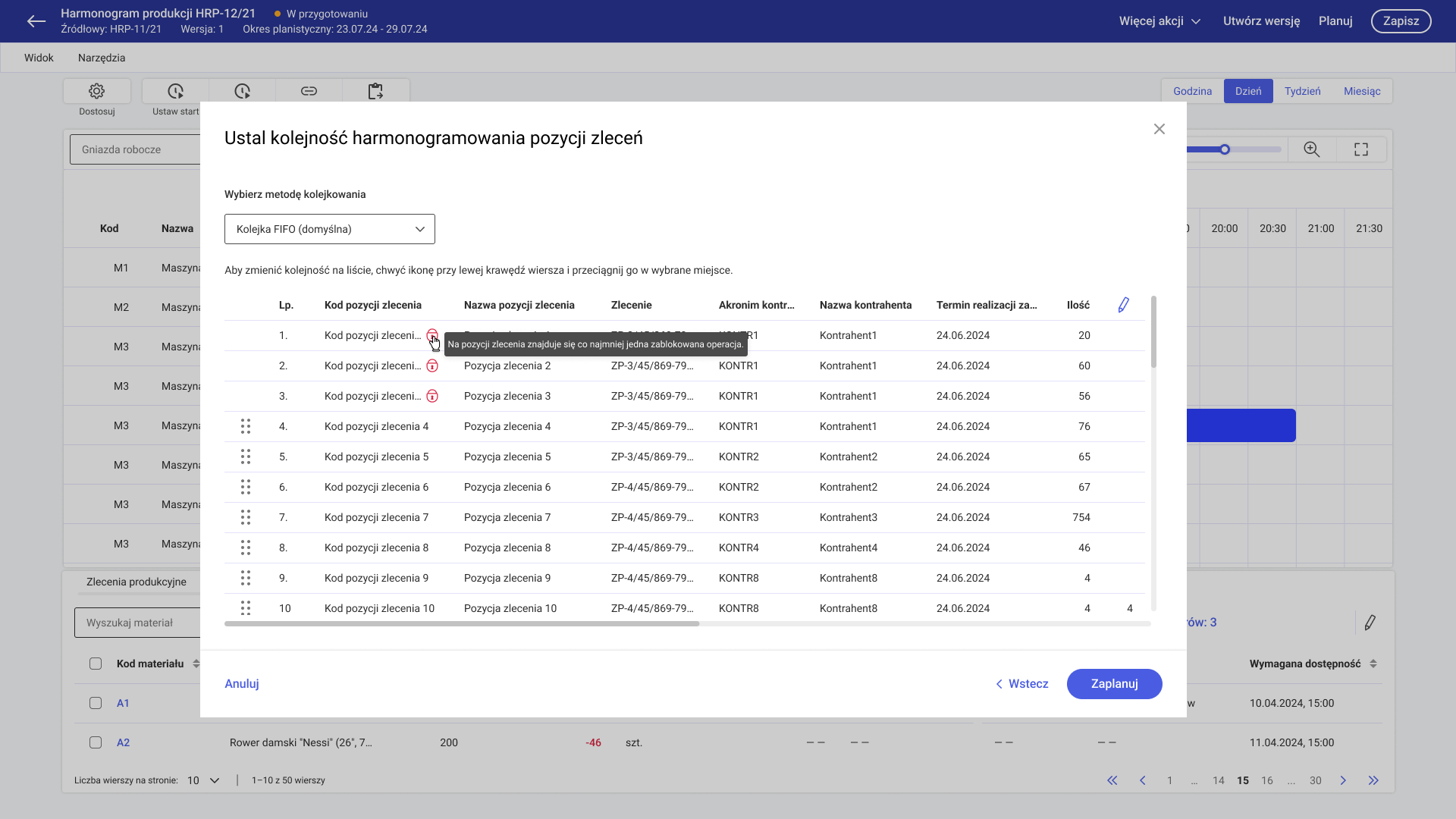This screenshot has height=819, width=1456.
Task: Click red lock icon in row 2
Action: (x=432, y=366)
